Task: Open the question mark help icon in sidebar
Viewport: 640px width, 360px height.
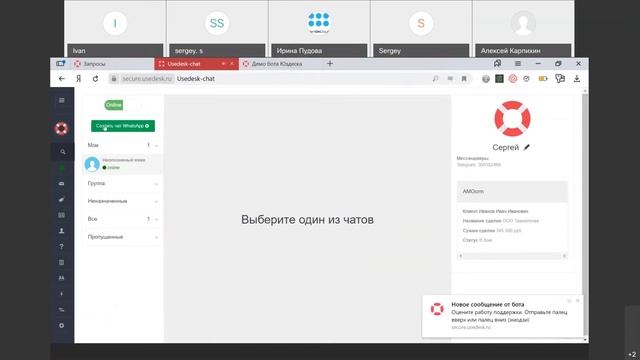Action: pyautogui.click(x=62, y=247)
